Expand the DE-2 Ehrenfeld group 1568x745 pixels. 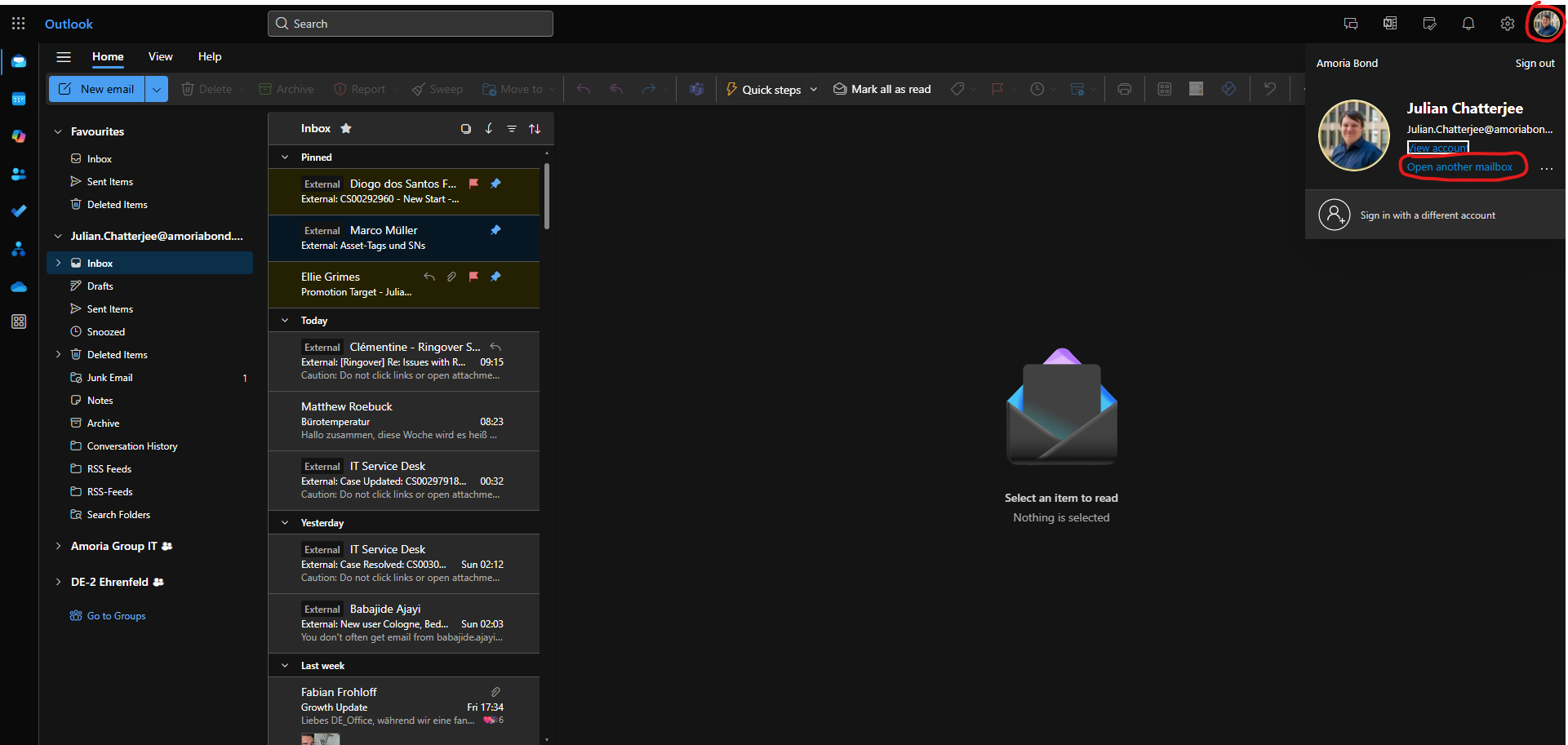pyautogui.click(x=58, y=582)
